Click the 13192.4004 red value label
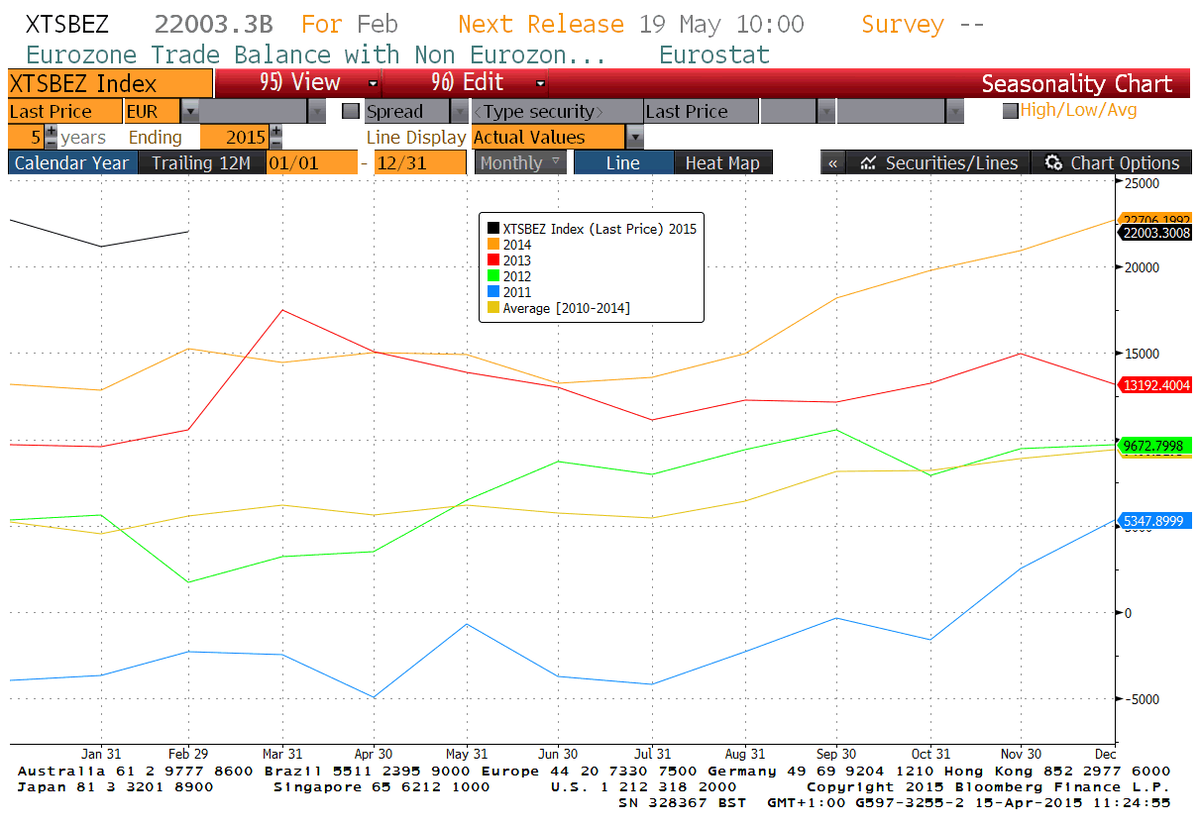Screen dimensions: 1200x826 [x=1156, y=384]
